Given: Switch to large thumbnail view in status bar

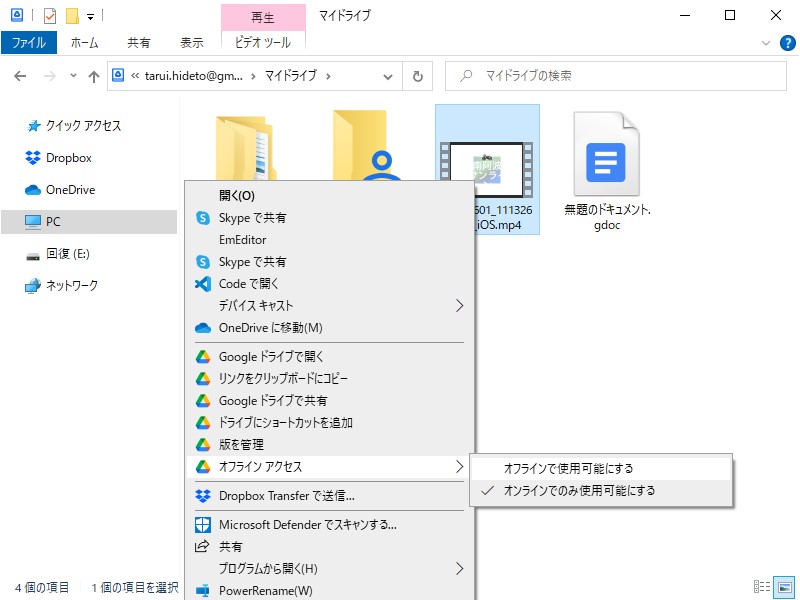Looking at the screenshot, I should point(781,588).
